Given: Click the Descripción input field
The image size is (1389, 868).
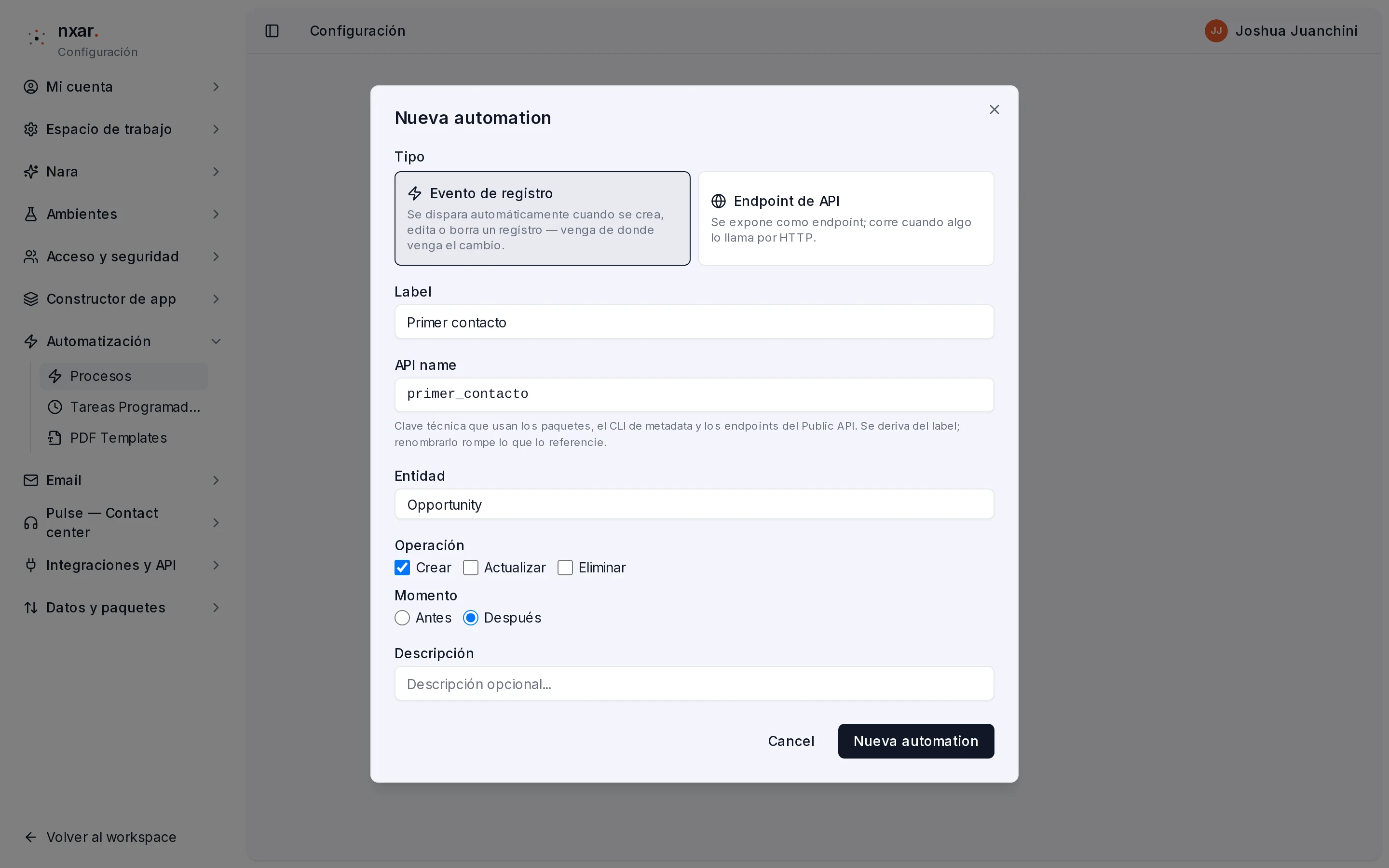Looking at the screenshot, I should [x=694, y=684].
